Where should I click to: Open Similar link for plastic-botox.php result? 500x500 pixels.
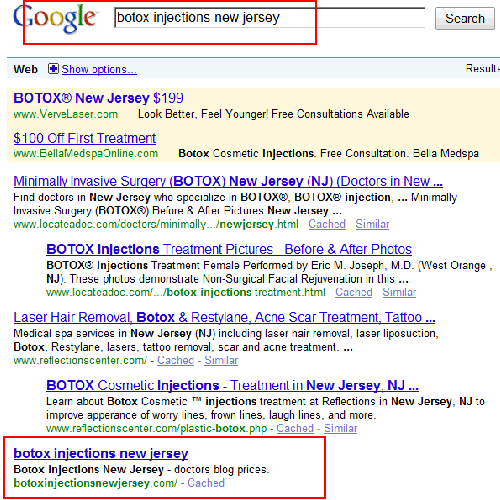[341, 428]
